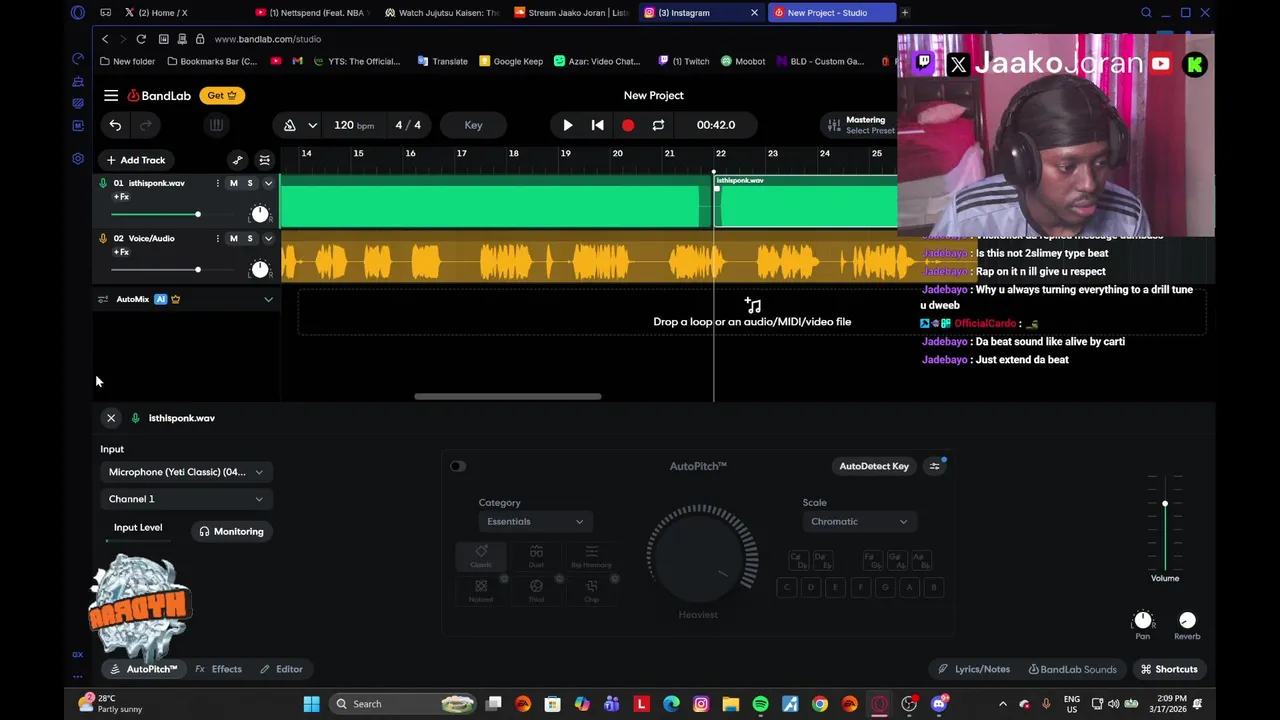Expand the Voice/Audio track chevron
This screenshot has width=1280, height=720.
click(x=268, y=238)
